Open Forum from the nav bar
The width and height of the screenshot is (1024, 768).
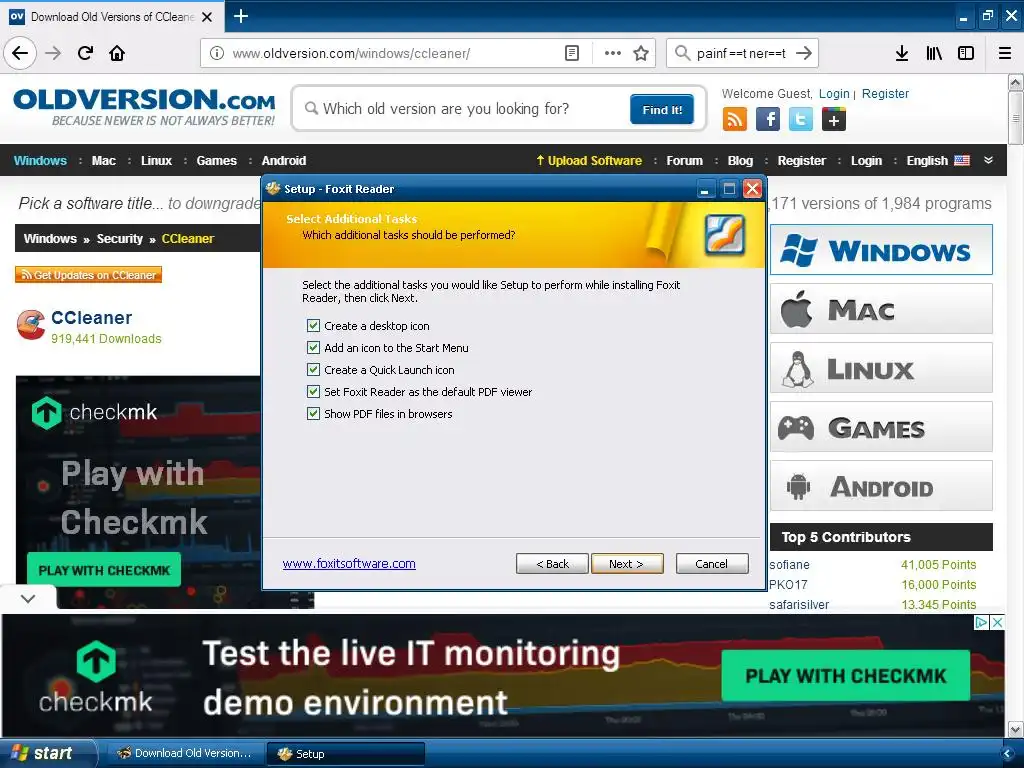coord(684,161)
